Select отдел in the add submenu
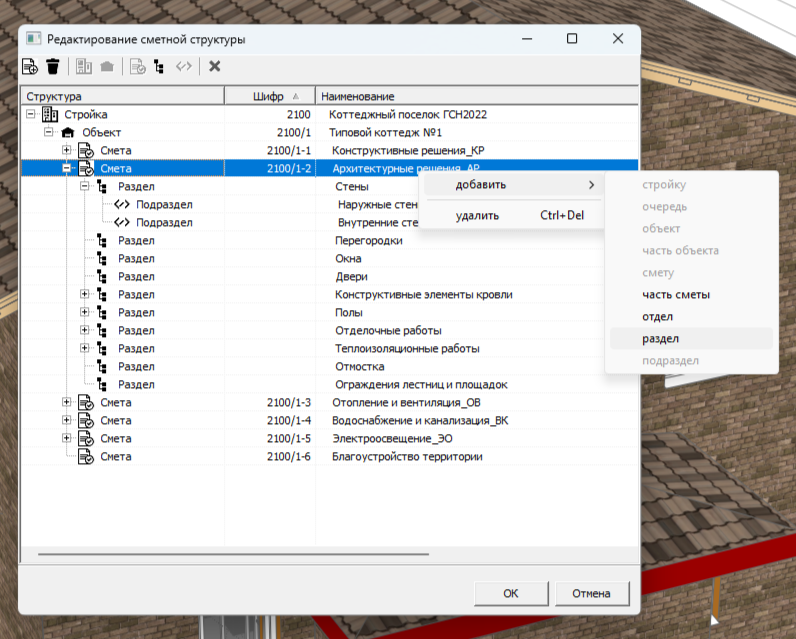This screenshot has height=639, width=796. (x=691, y=317)
